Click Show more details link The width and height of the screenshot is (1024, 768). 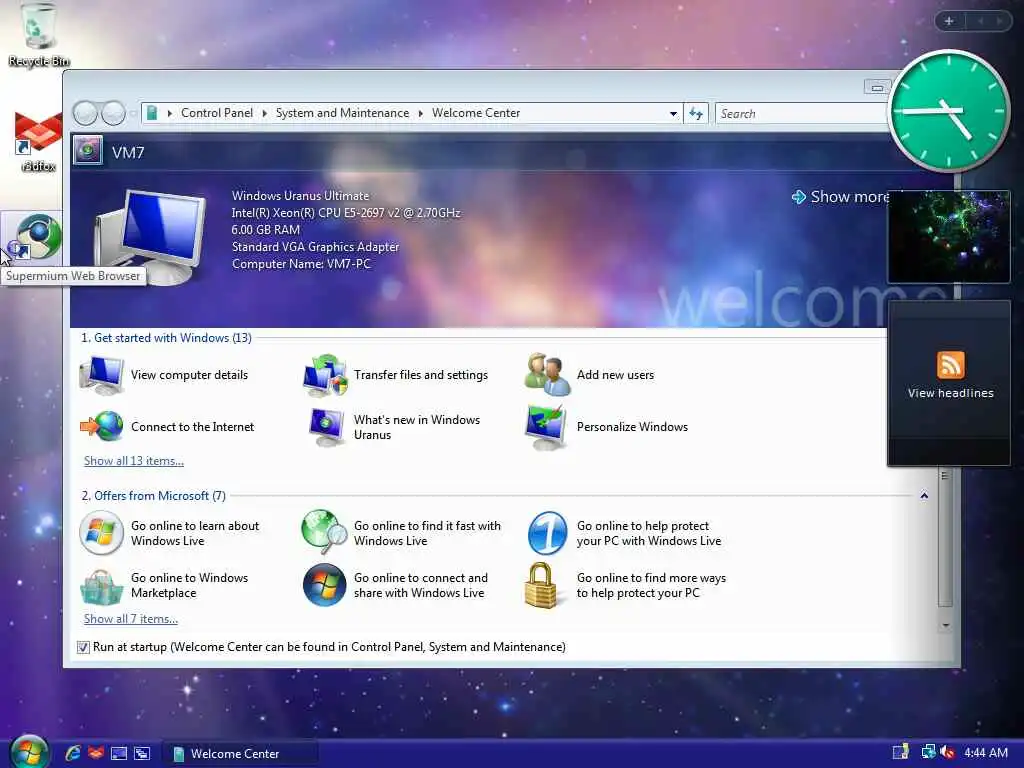[x=840, y=197]
